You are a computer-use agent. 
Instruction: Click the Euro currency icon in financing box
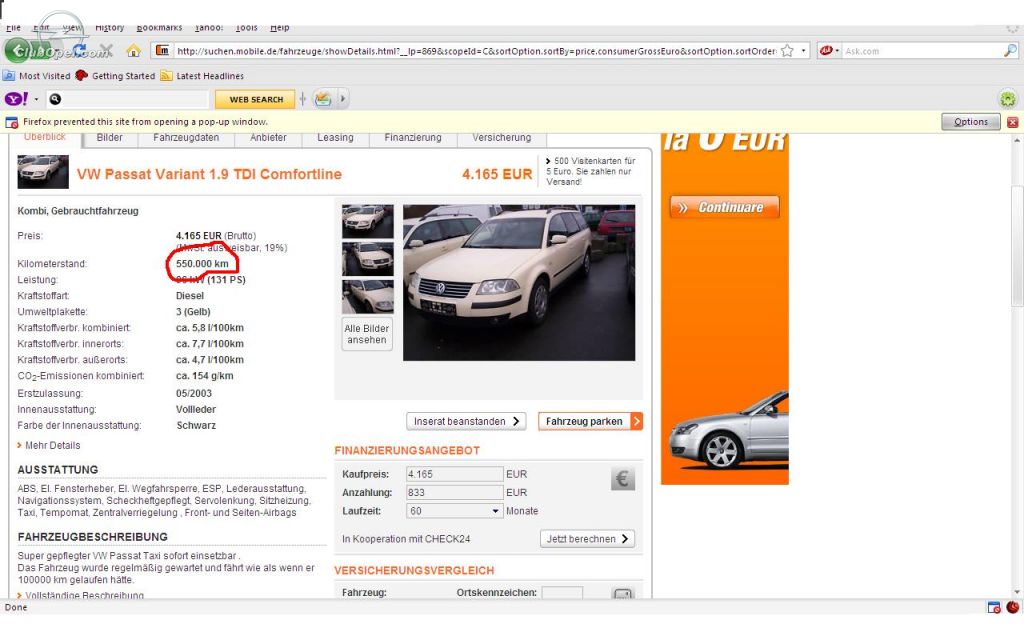pyautogui.click(x=622, y=479)
